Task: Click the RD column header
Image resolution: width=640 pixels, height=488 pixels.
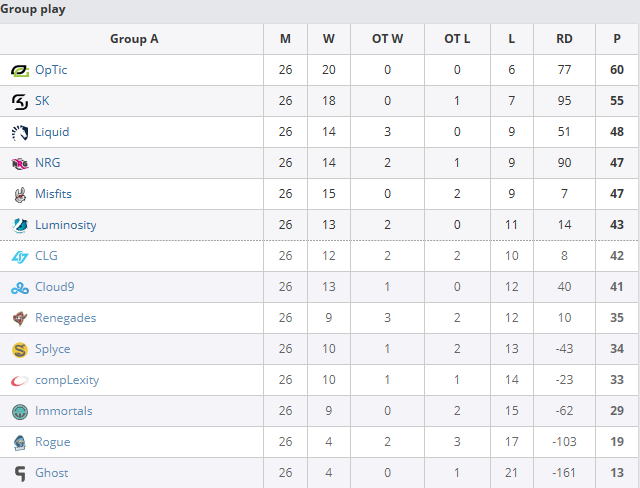Action: pyautogui.click(x=564, y=39)
